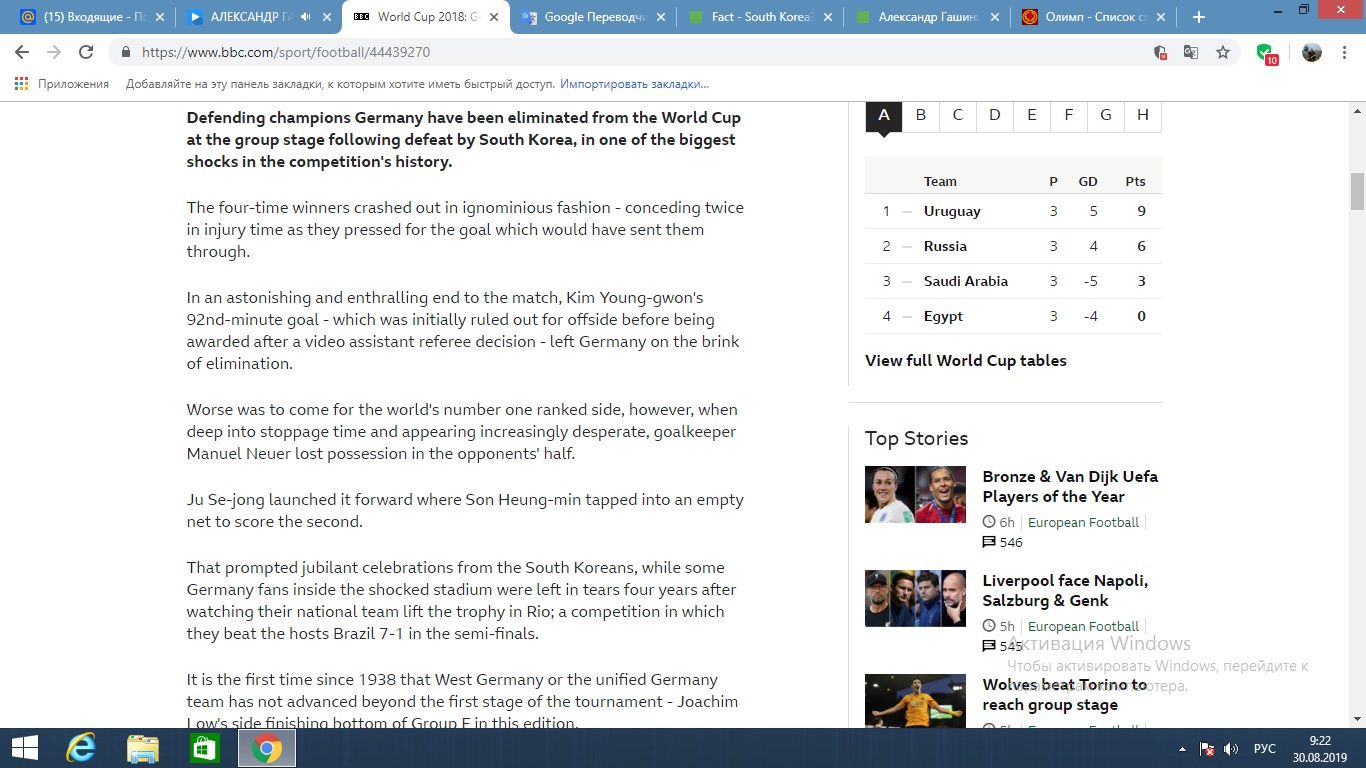Click the Pts column header
This screenshot has width=1366, height=768.
point(1135,181)
